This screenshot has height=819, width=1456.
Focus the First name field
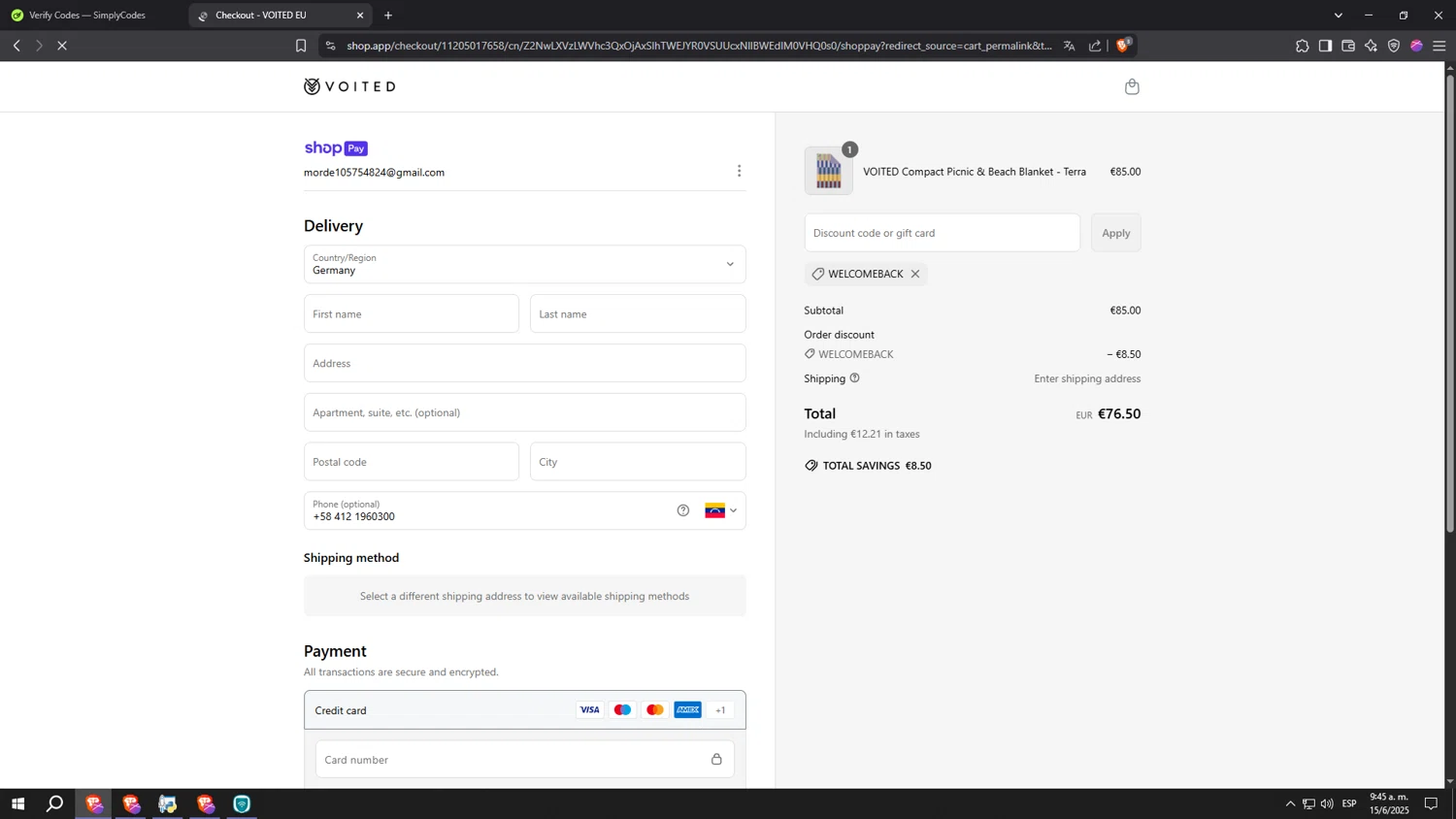[x=412, y=313]
